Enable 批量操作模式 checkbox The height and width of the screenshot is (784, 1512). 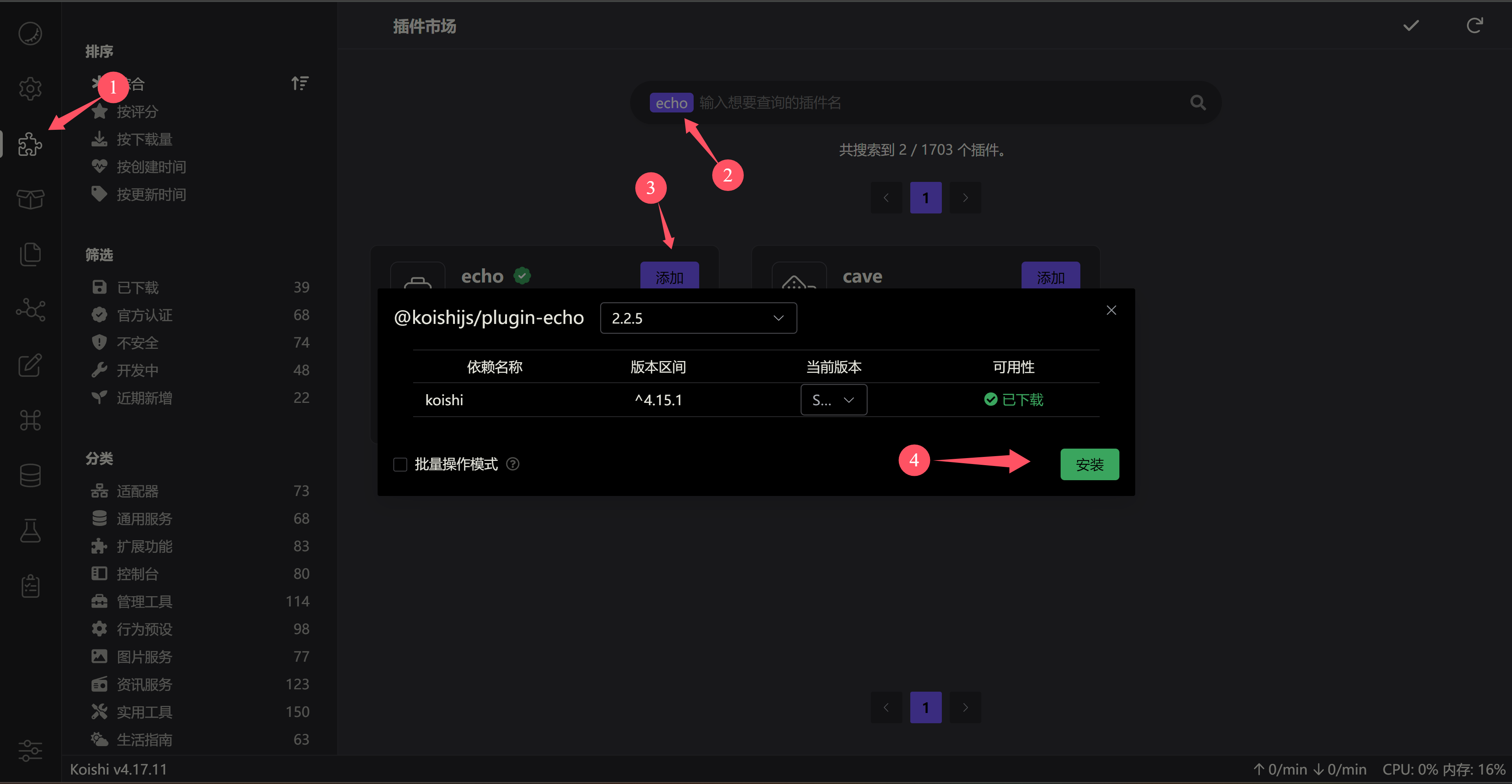pos(400,464)
